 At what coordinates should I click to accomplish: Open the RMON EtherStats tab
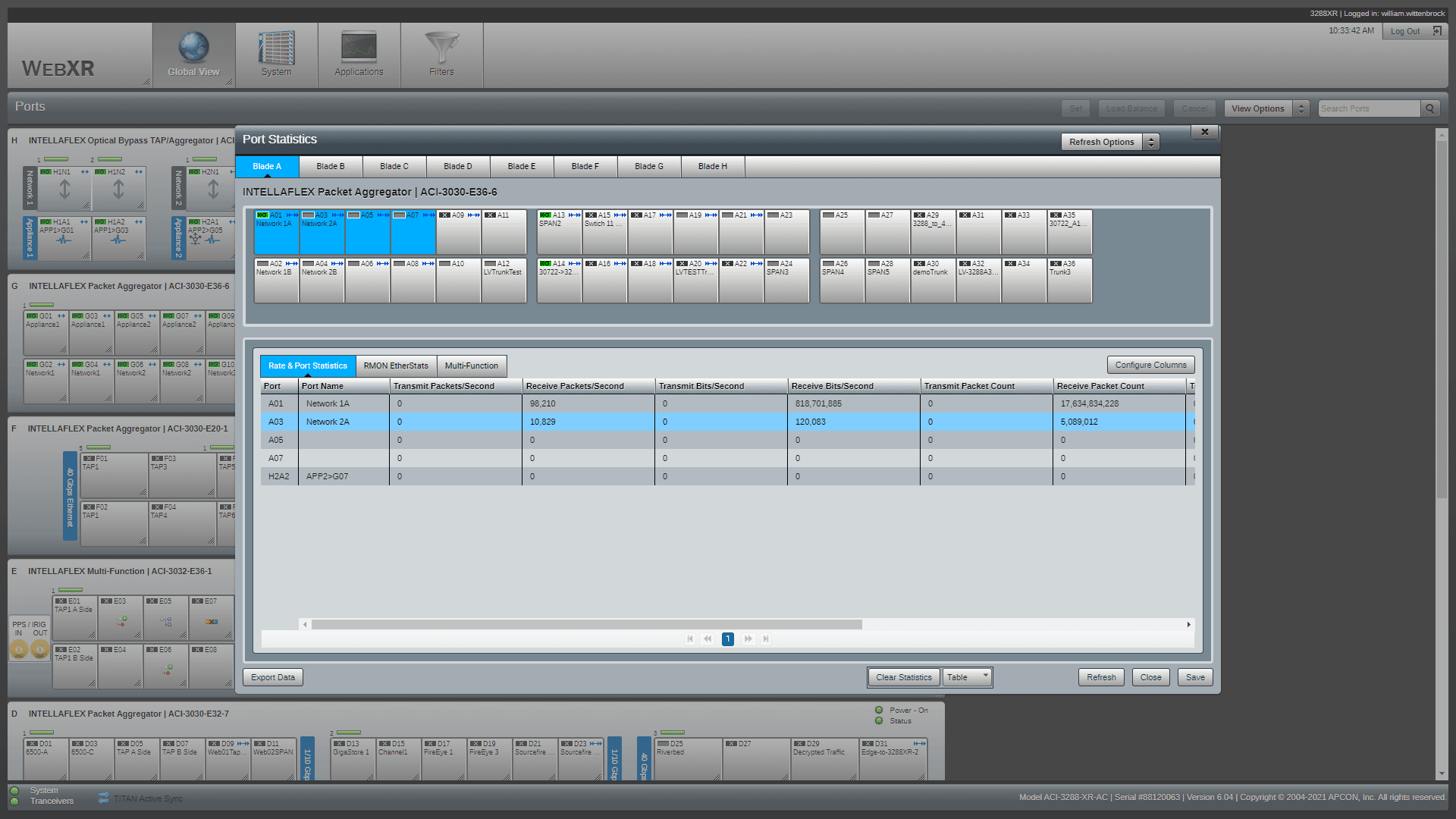(396, 366)
